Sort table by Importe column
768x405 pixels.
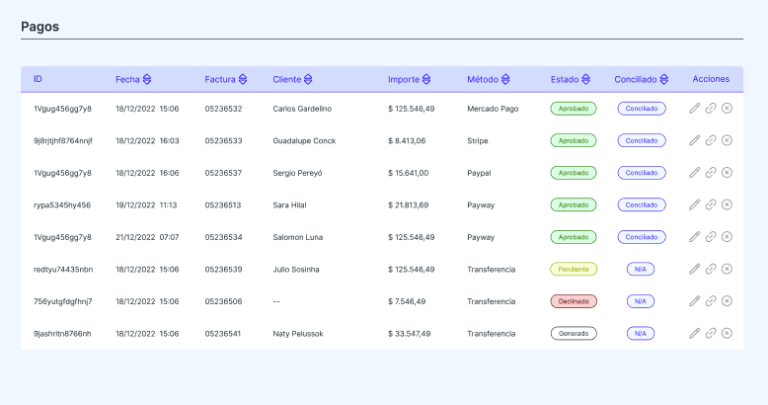427,79
